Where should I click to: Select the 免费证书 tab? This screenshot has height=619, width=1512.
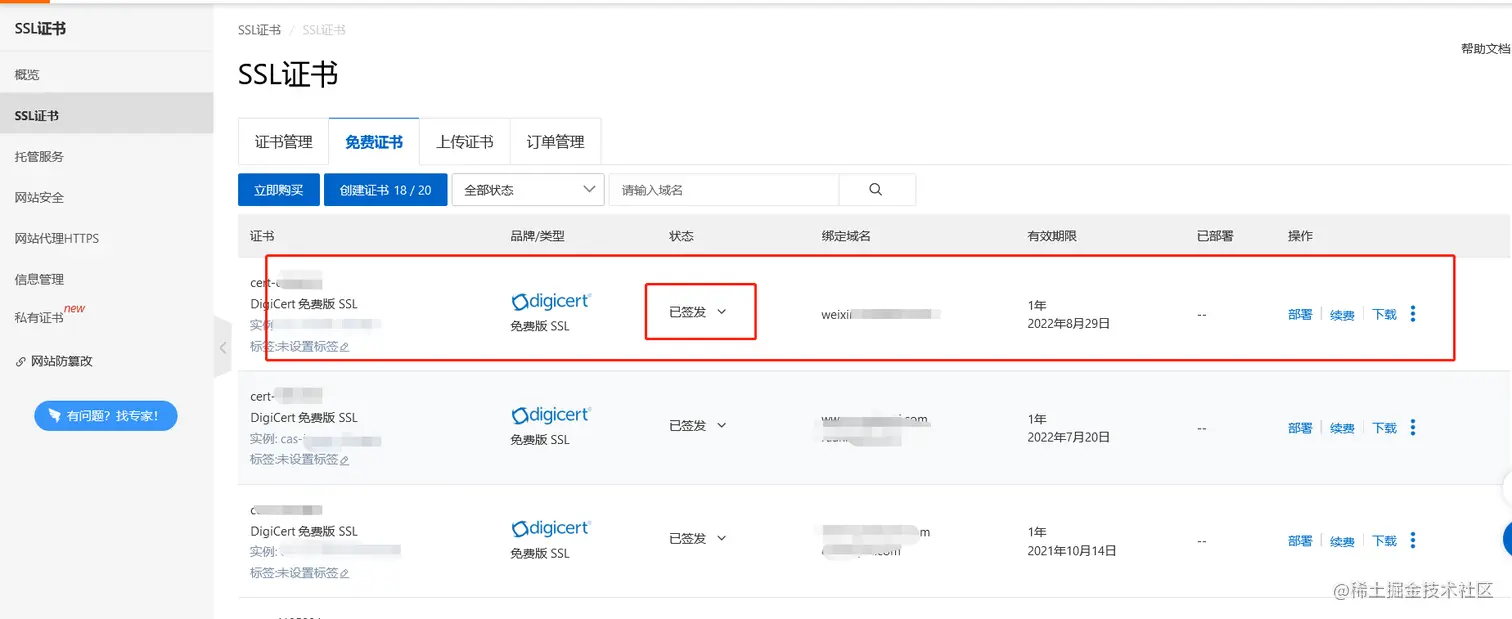(374, 142)
